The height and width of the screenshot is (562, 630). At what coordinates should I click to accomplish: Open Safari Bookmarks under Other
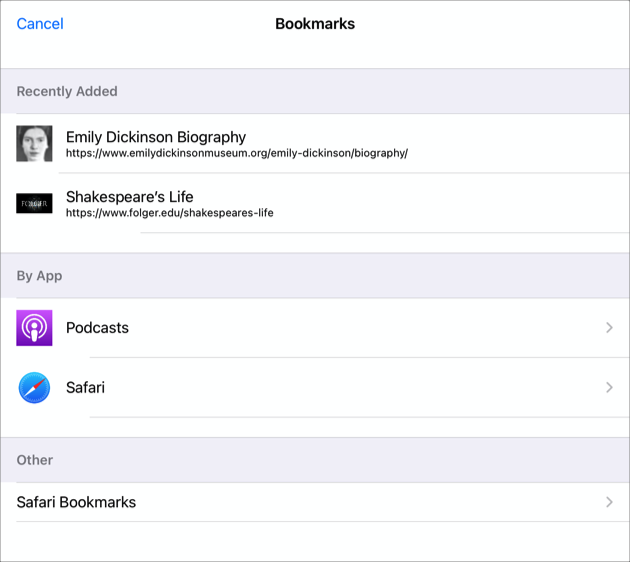(76, 502)
